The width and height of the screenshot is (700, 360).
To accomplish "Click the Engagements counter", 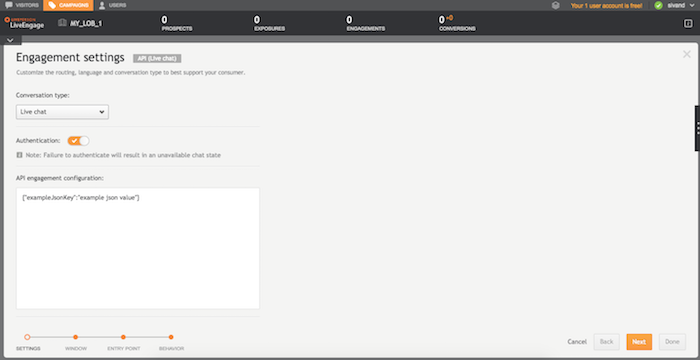I will pos(366,24).
